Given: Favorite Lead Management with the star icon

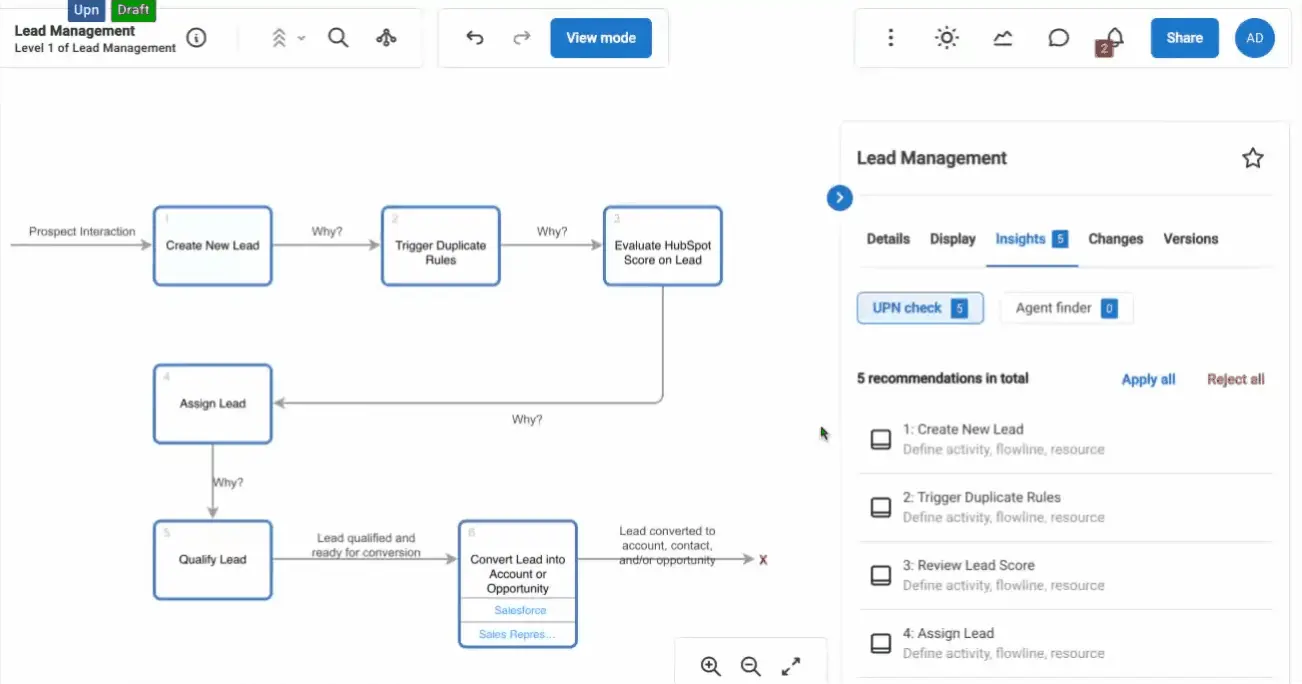Looking at the screenshot, I should pyautogui.click(x=1252, y=158).
